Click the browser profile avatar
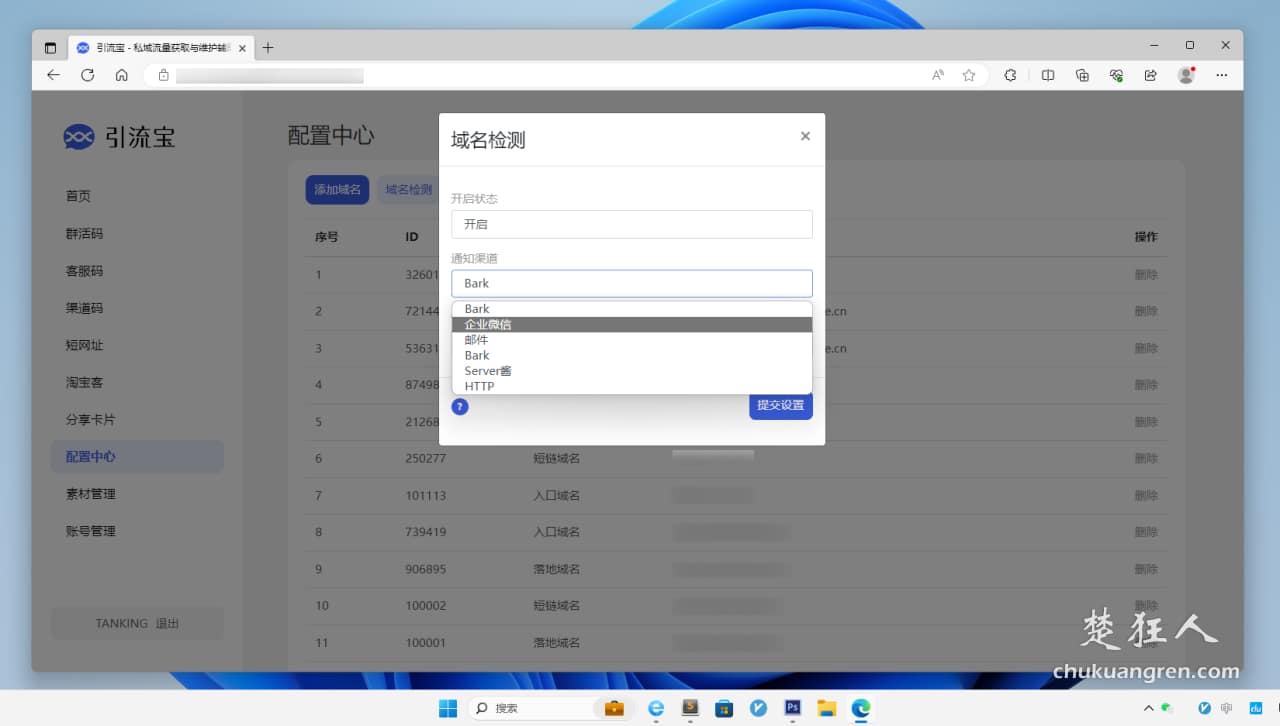 [x=1185, y=75]
